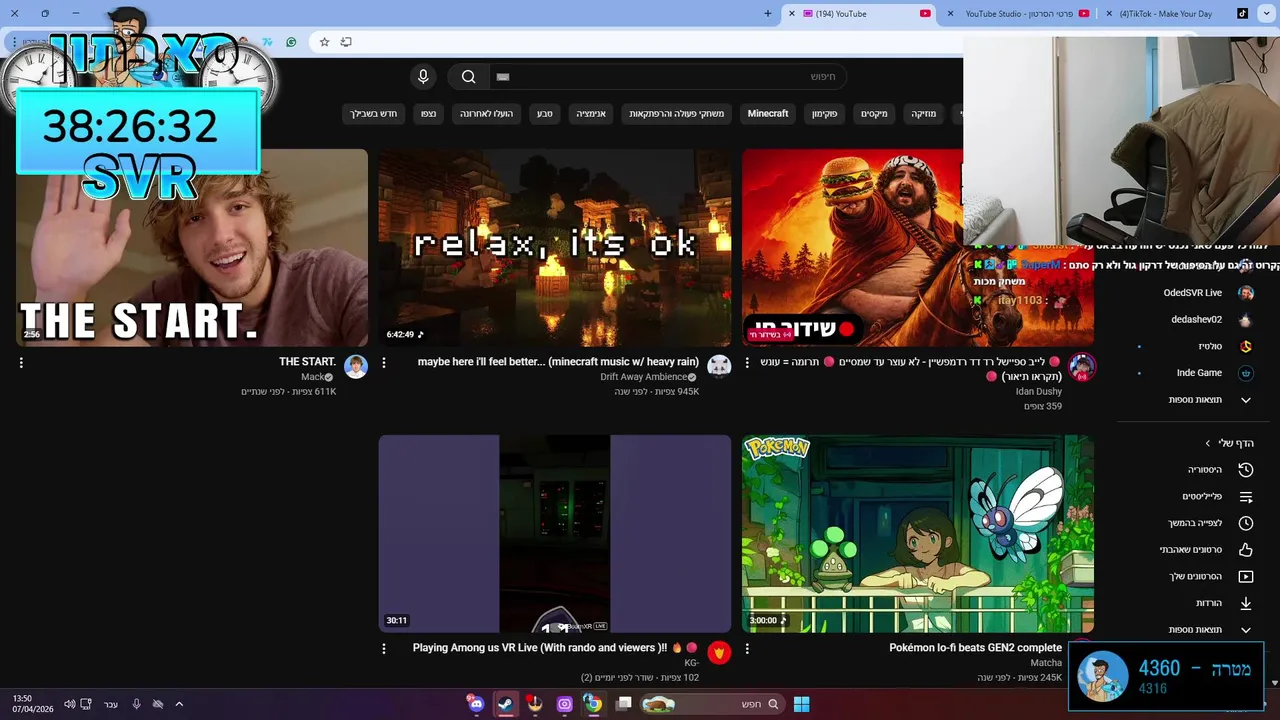The width and height of the screenshot is (1280, 720).
Task: Click the install app icon beside the star
Action: click(346, 42)
